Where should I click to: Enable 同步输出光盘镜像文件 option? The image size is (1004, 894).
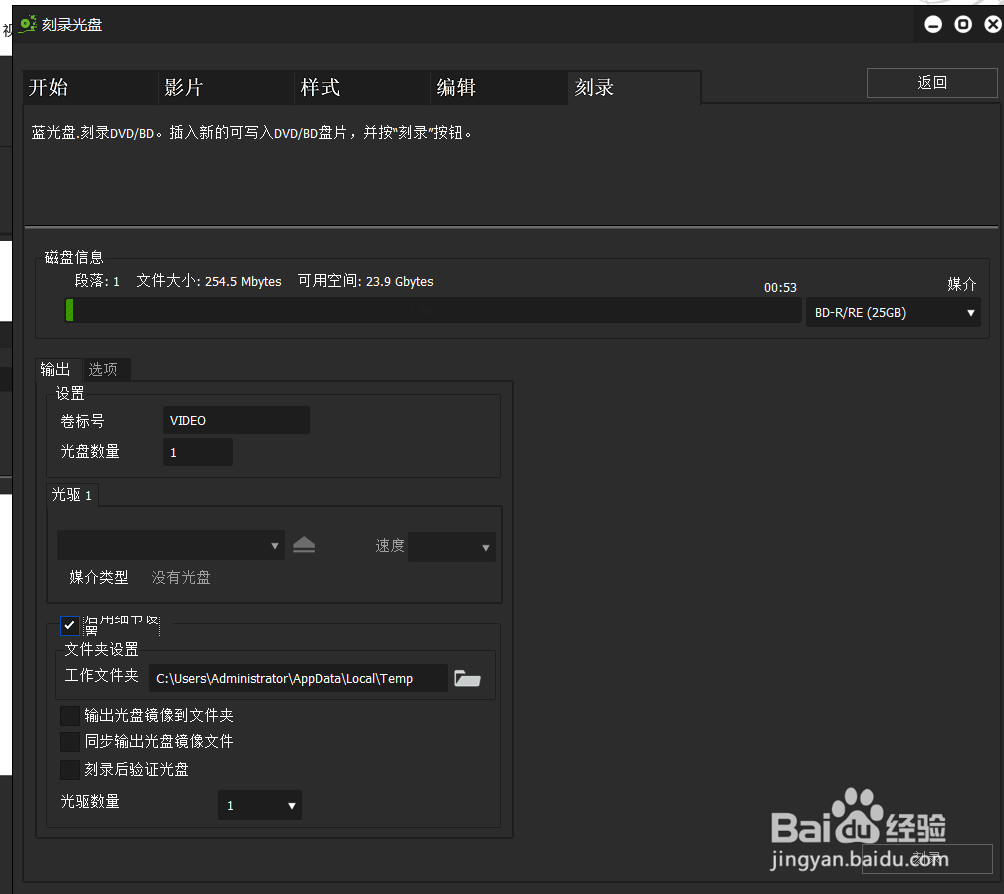point(69,742)
